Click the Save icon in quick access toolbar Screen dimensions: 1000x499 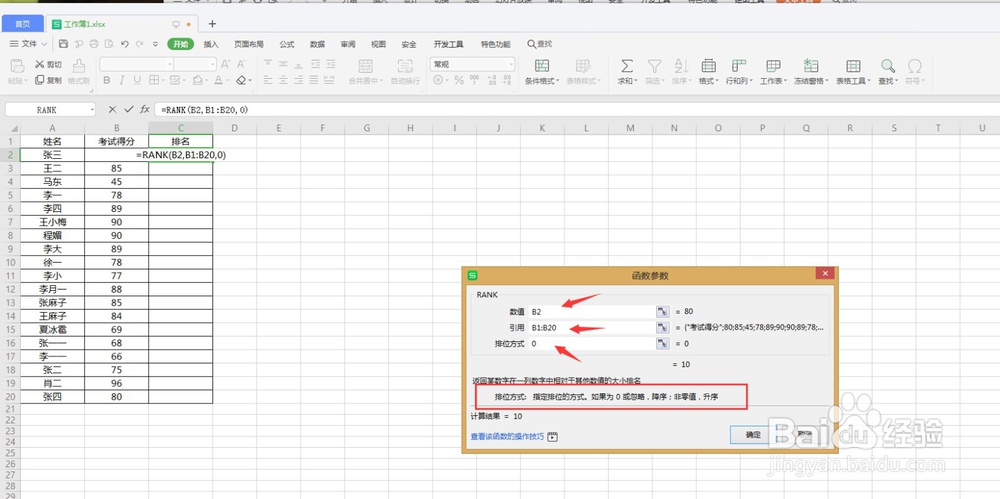(x=63, y=44)
